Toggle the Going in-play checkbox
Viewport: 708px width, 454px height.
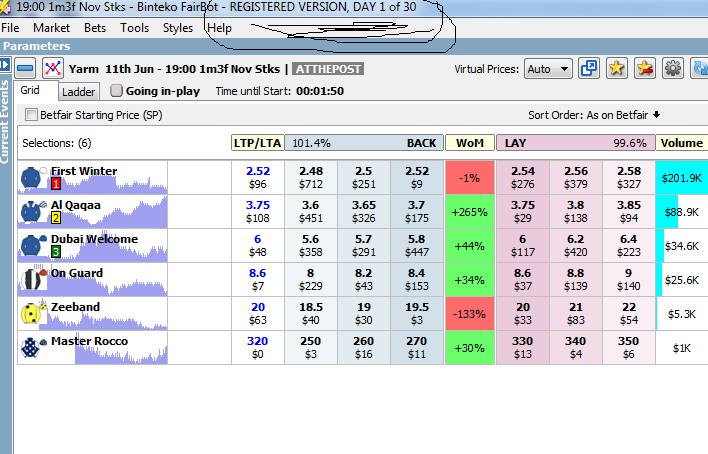pos(116,91)
